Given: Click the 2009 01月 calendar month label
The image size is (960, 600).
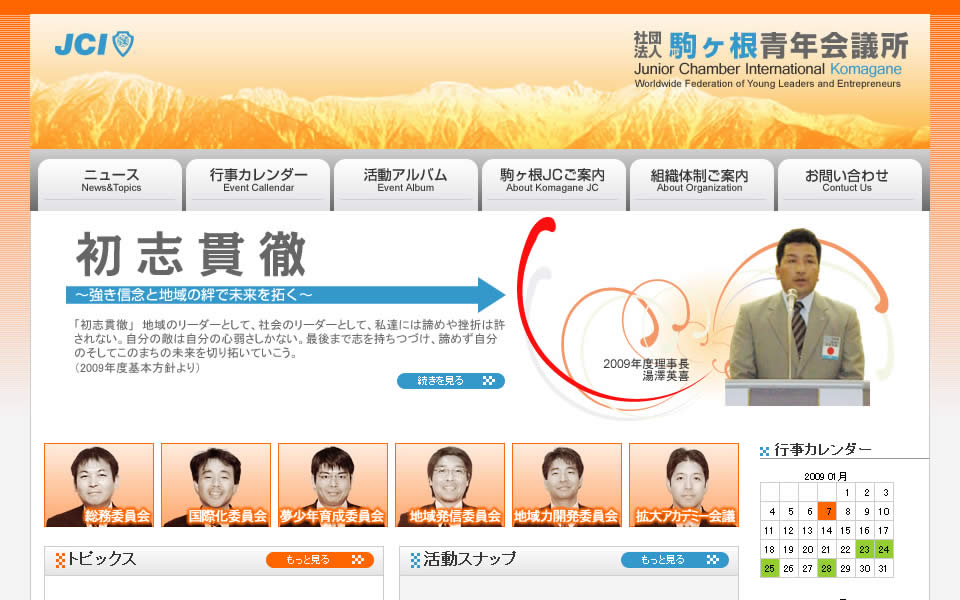Looking at the screenshot, I should click(826, 476).
